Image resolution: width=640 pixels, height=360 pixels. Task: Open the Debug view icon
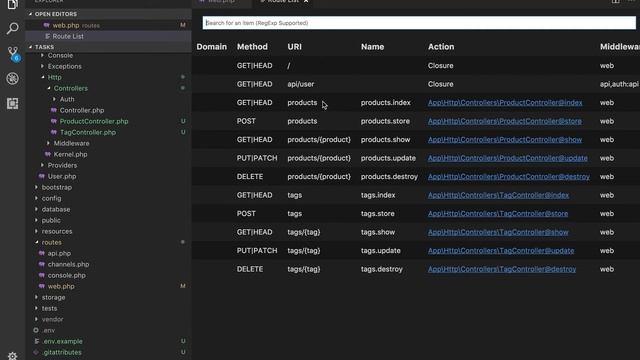(x=13, y=78)
